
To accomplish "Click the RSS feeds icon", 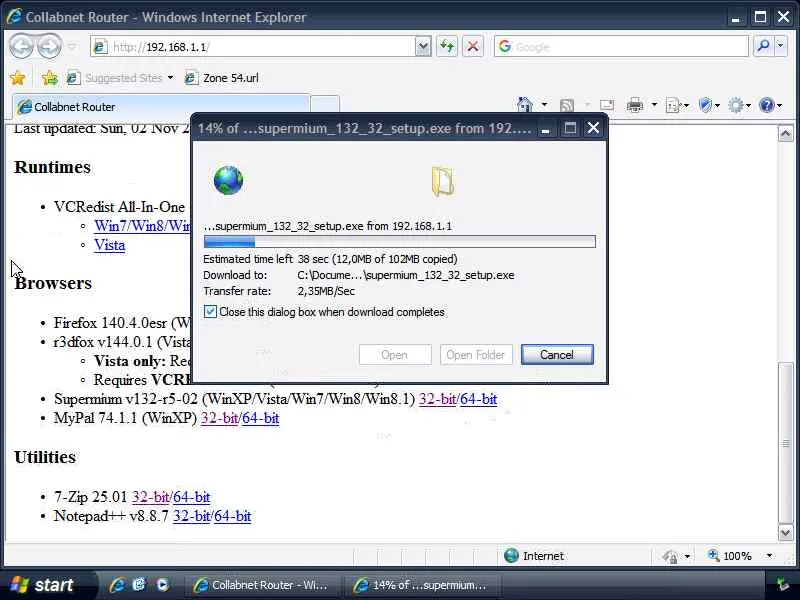I will click(567, 106).
